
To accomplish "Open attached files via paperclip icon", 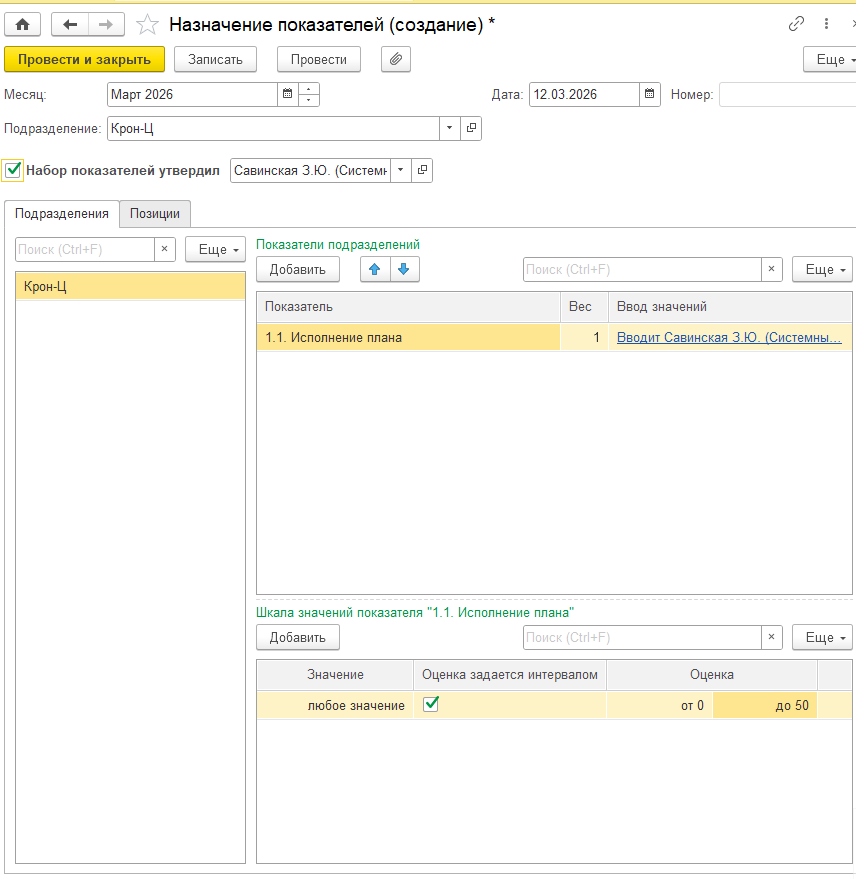I will [396, 60].
